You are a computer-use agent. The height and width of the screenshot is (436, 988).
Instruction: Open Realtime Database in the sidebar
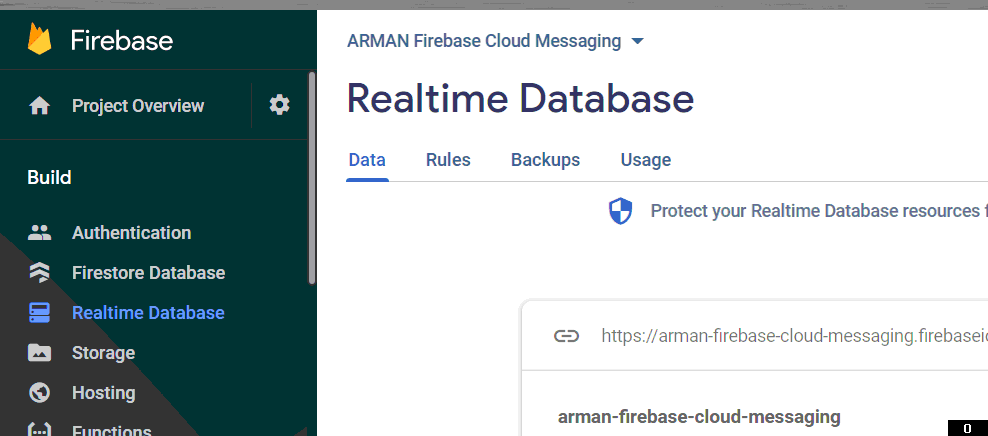(x=148, y=313)
